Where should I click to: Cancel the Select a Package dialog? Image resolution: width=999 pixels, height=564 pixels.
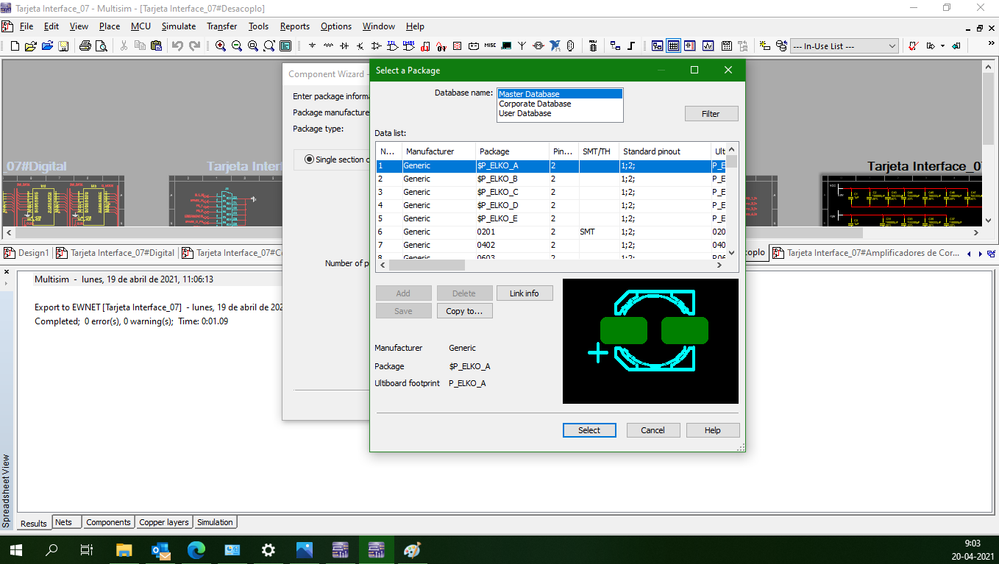coord(653,430)
